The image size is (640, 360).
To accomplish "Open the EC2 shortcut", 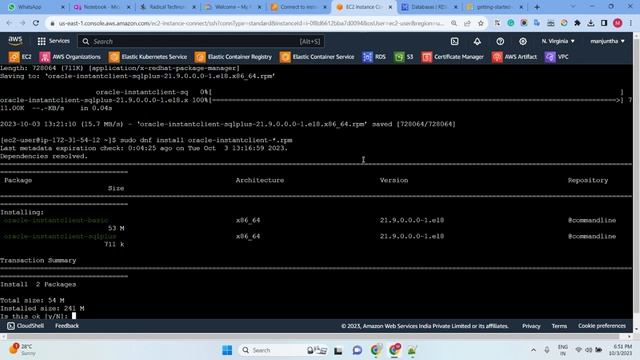I will 20,57.
